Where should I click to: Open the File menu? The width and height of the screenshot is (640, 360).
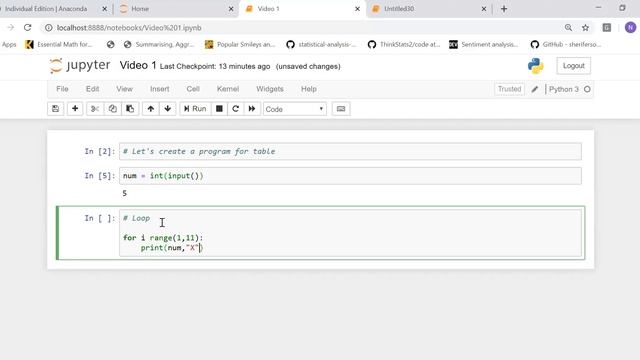(x=62, y=89)
